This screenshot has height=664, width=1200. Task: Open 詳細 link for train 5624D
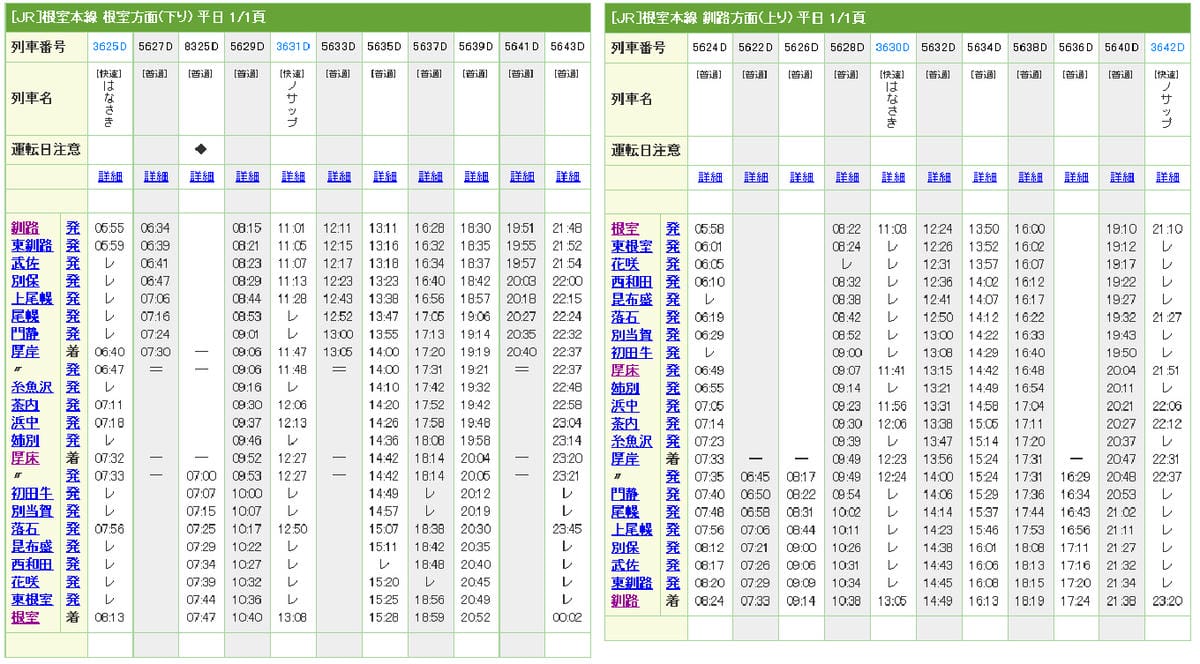[x=710, y=177]
